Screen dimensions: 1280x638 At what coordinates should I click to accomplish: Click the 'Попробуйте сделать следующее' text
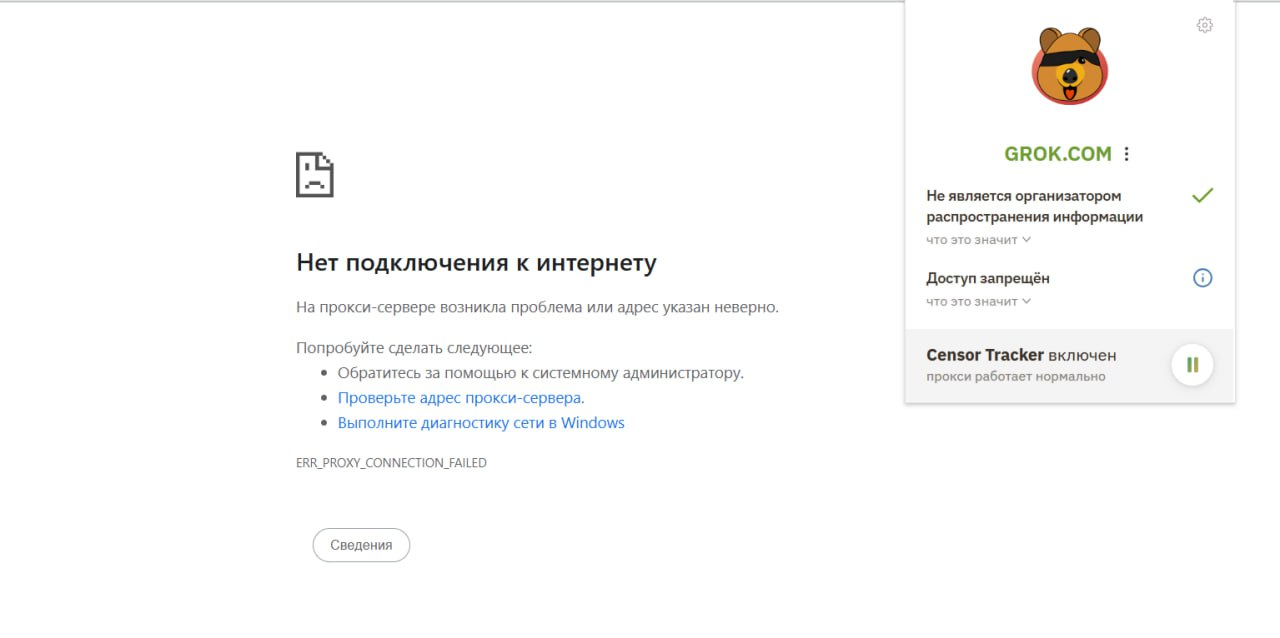pos(414,348)
